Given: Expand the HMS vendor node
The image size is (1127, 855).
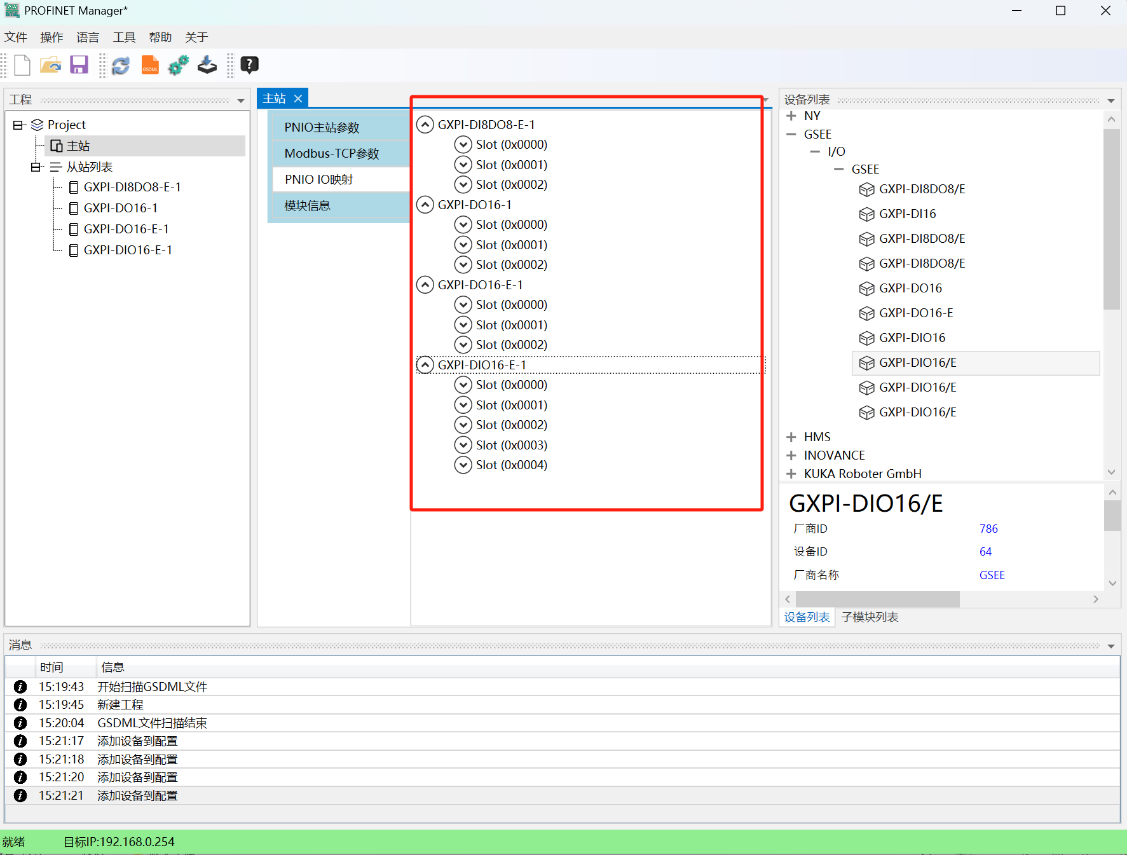Looking at the screenshot, I should click(x=791, y=437).
